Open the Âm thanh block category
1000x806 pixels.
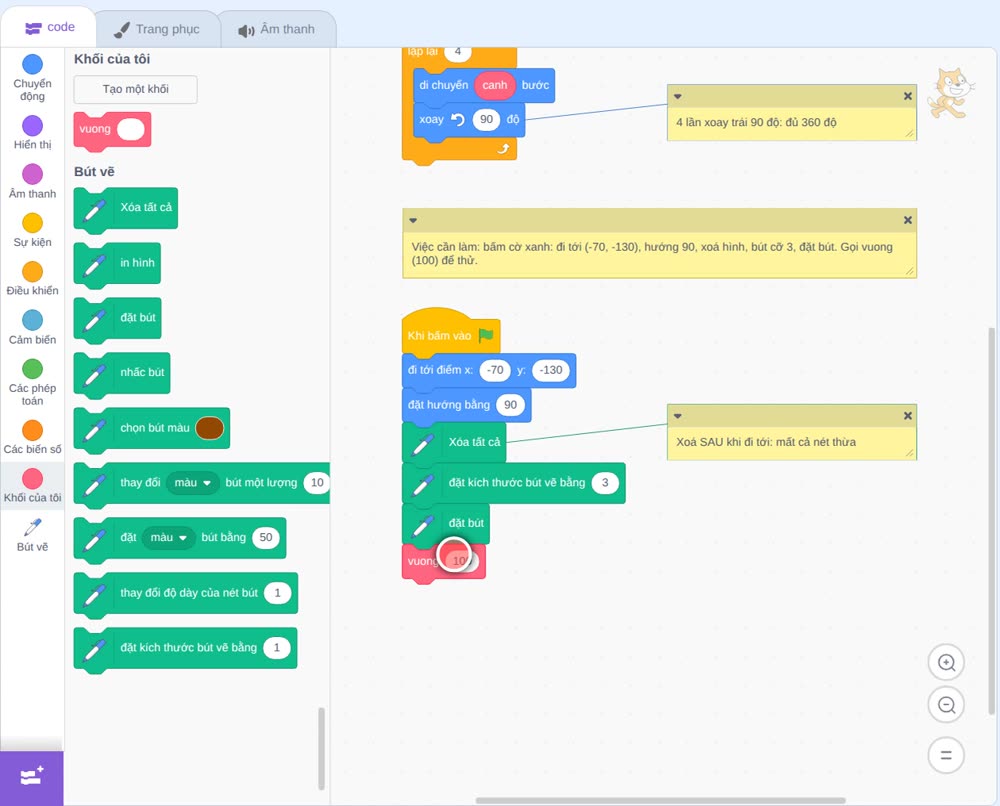(33, 182)
